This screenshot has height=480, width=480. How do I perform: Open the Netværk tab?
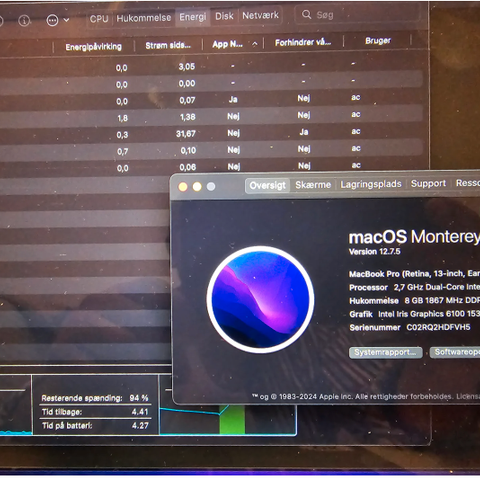(x=260, y=15)
